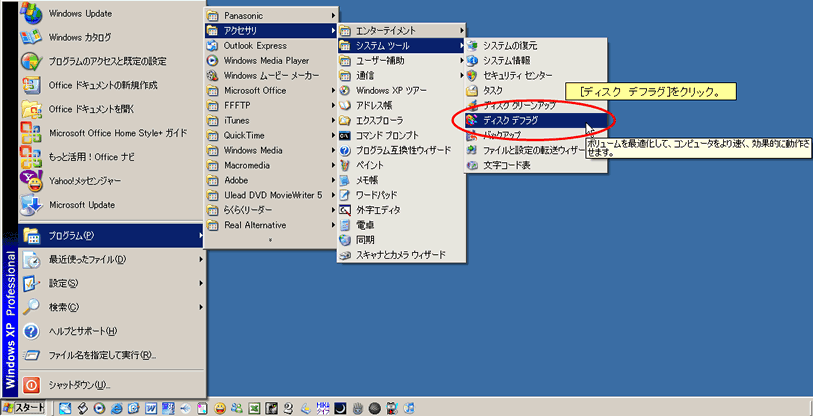Open ヘルプとサポート(H)
The width and height of the screenshot is (813, 416).
point(111,331)
